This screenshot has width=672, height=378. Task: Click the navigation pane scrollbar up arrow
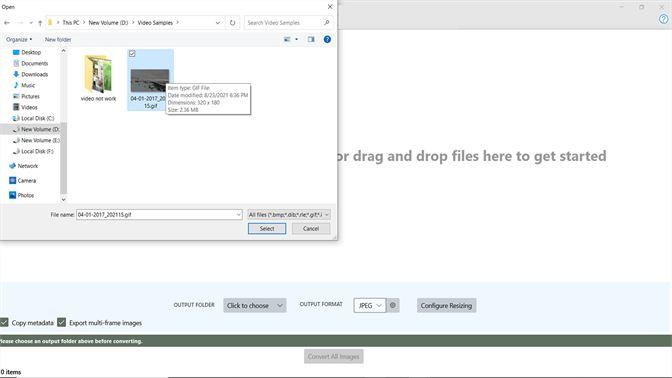63,51
